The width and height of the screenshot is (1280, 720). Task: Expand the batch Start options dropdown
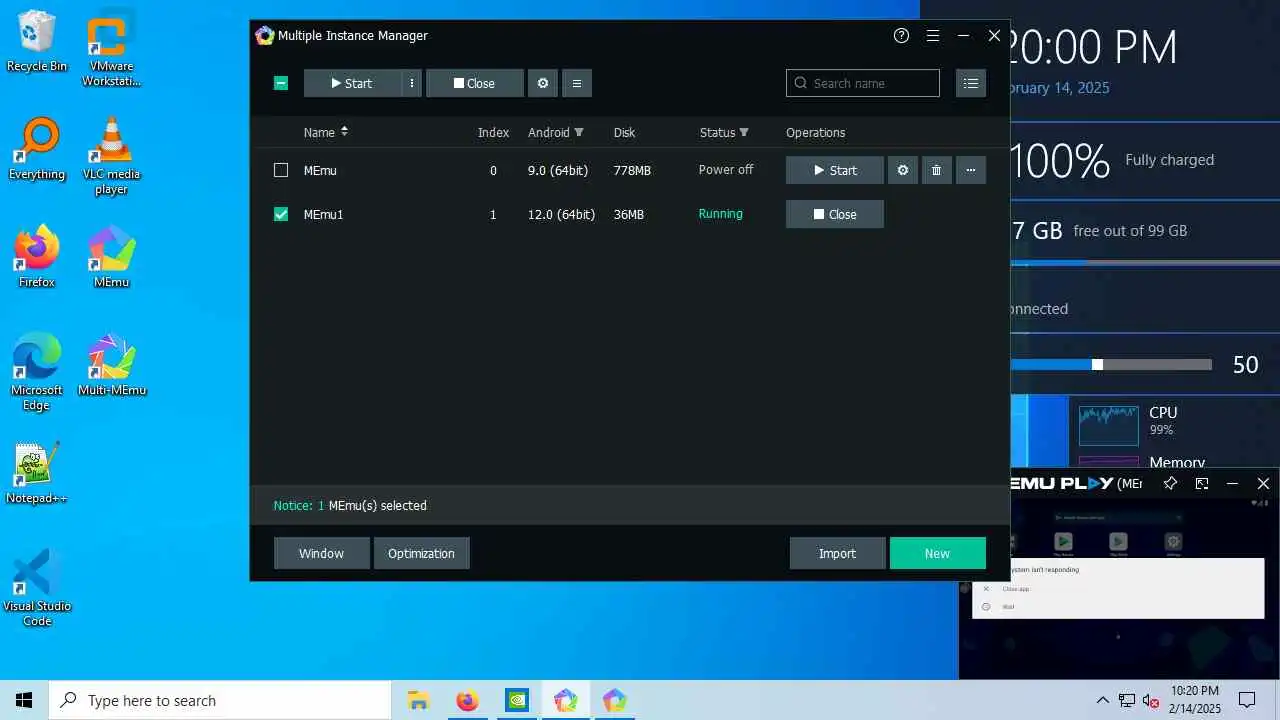412,83
